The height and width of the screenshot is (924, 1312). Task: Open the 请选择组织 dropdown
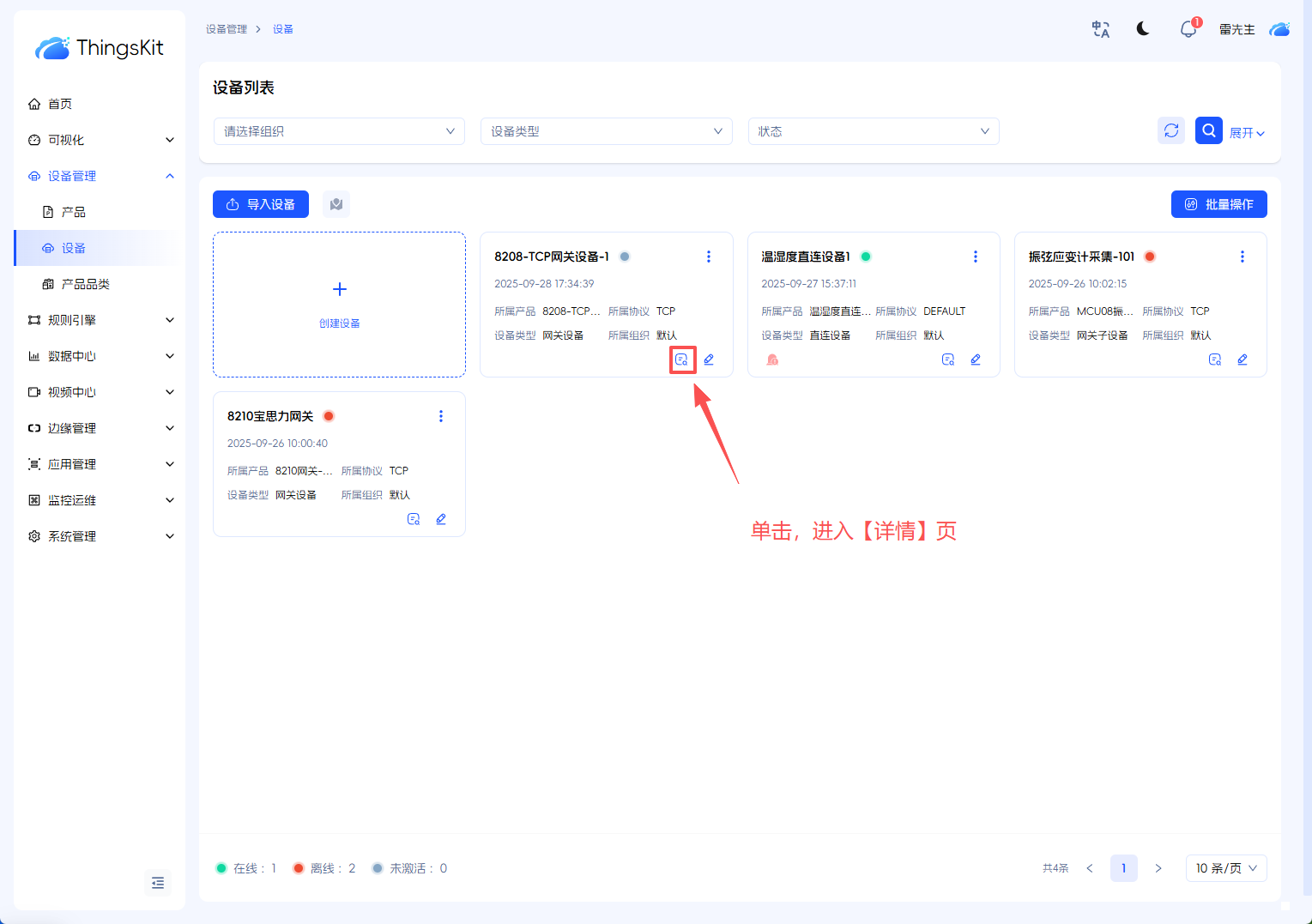339,131
